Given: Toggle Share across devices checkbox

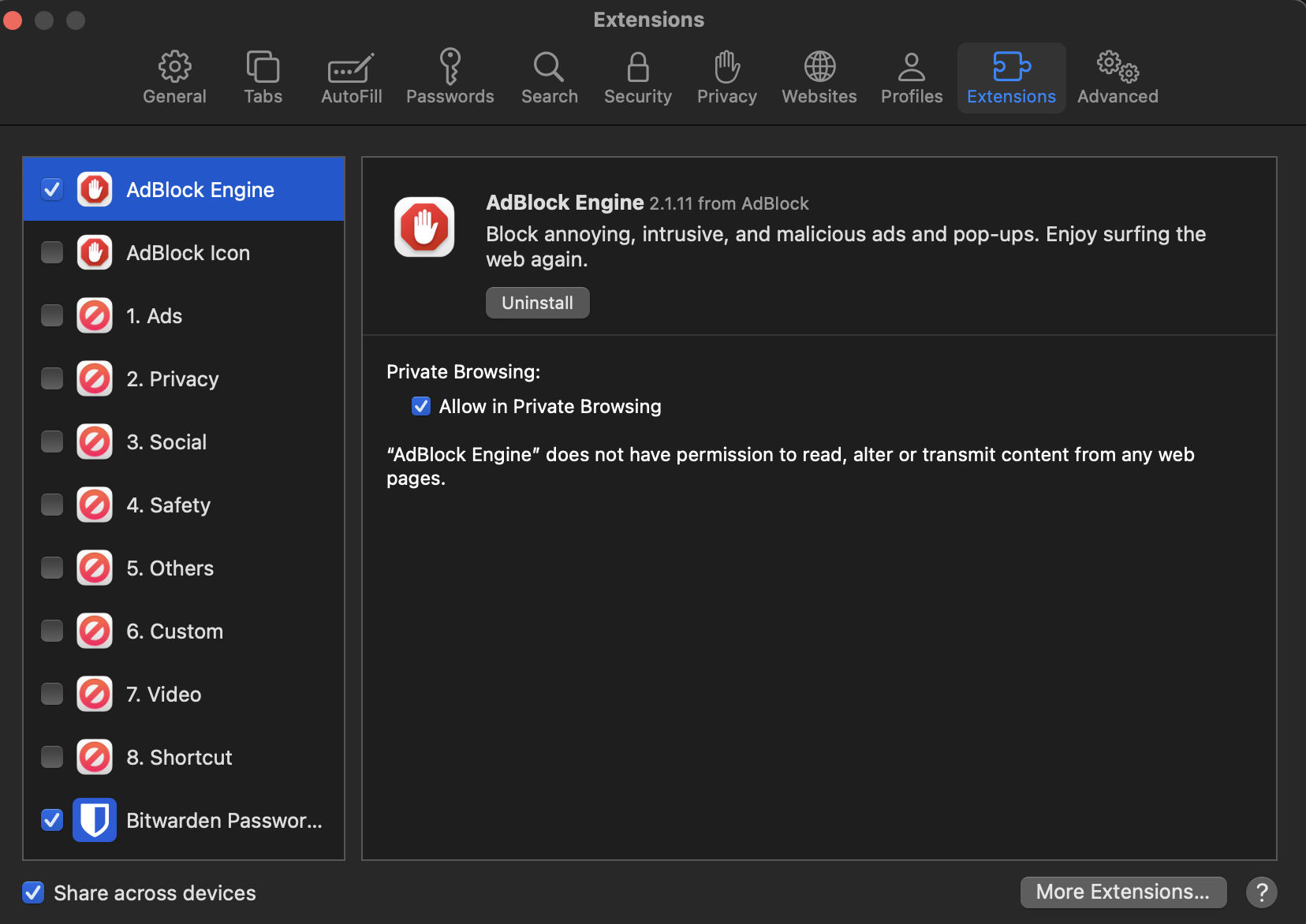Looking at the screenshot, I should (x=33, y=892).
